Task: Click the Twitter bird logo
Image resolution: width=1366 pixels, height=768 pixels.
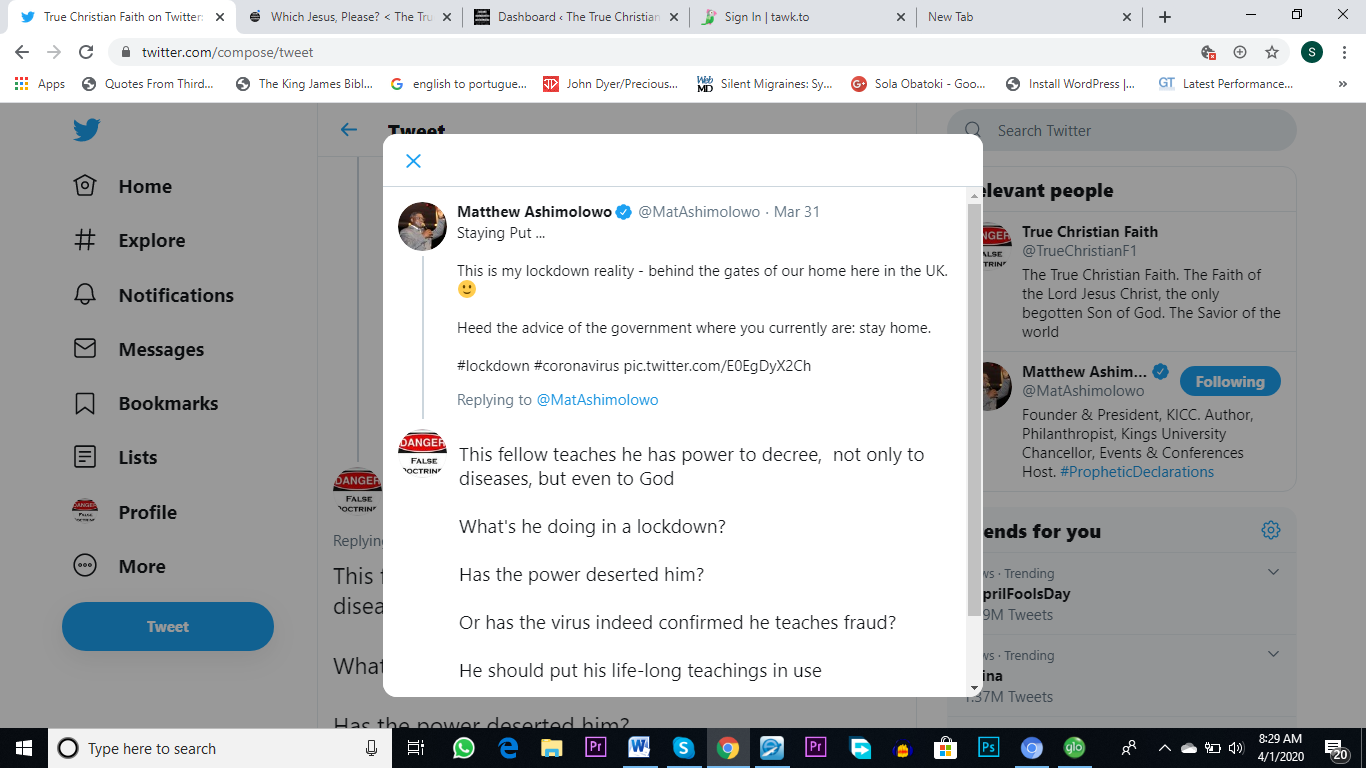Action: pos(86,130)
